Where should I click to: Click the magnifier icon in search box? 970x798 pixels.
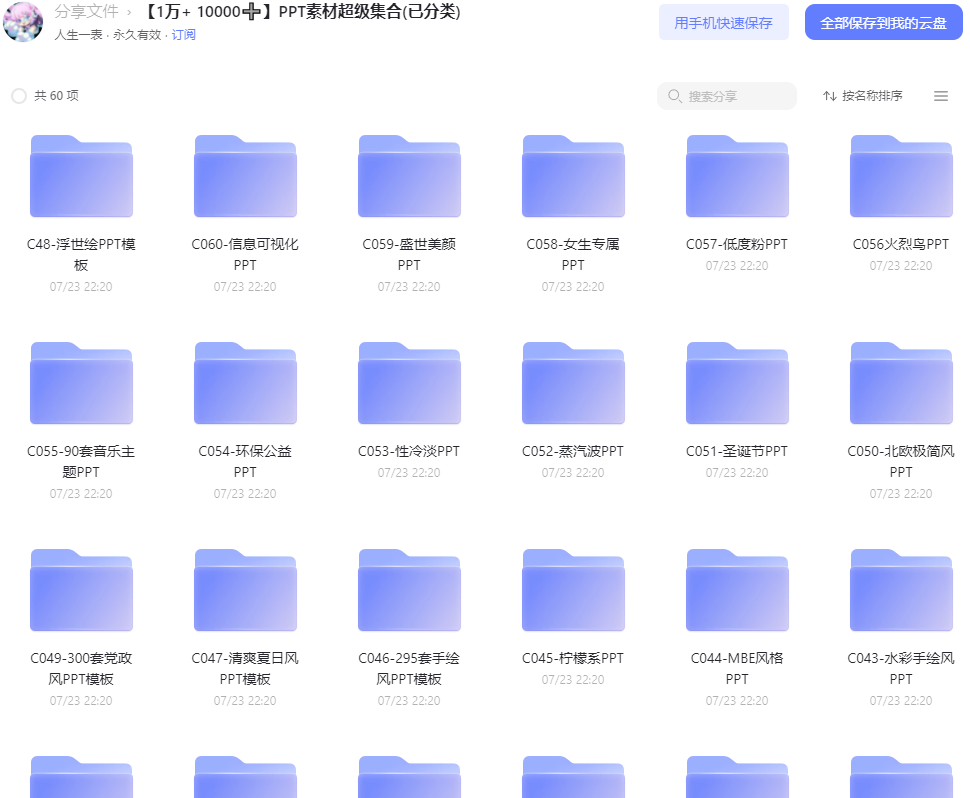coord(674,96)
